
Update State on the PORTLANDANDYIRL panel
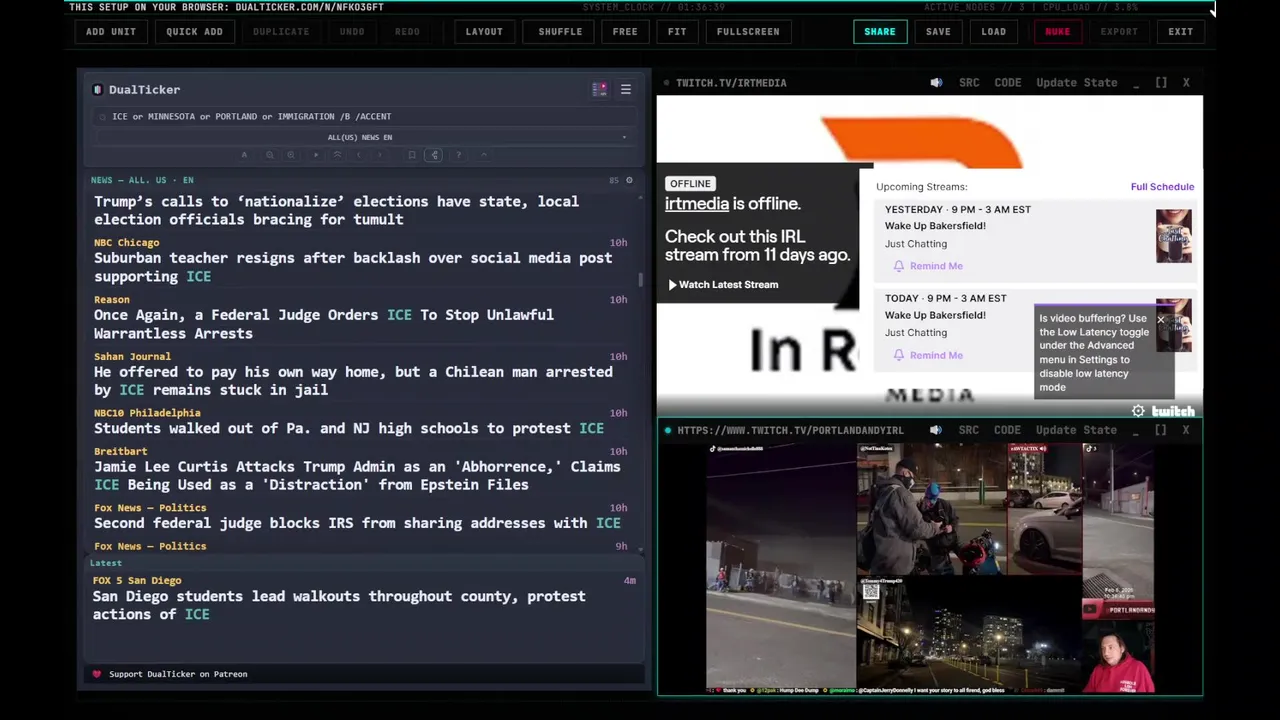[x=1077, y=430]
